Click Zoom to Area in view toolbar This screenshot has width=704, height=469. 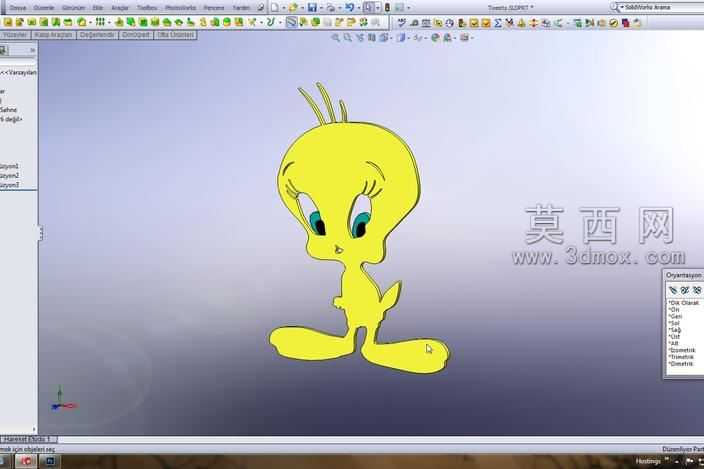click(348, 38)
